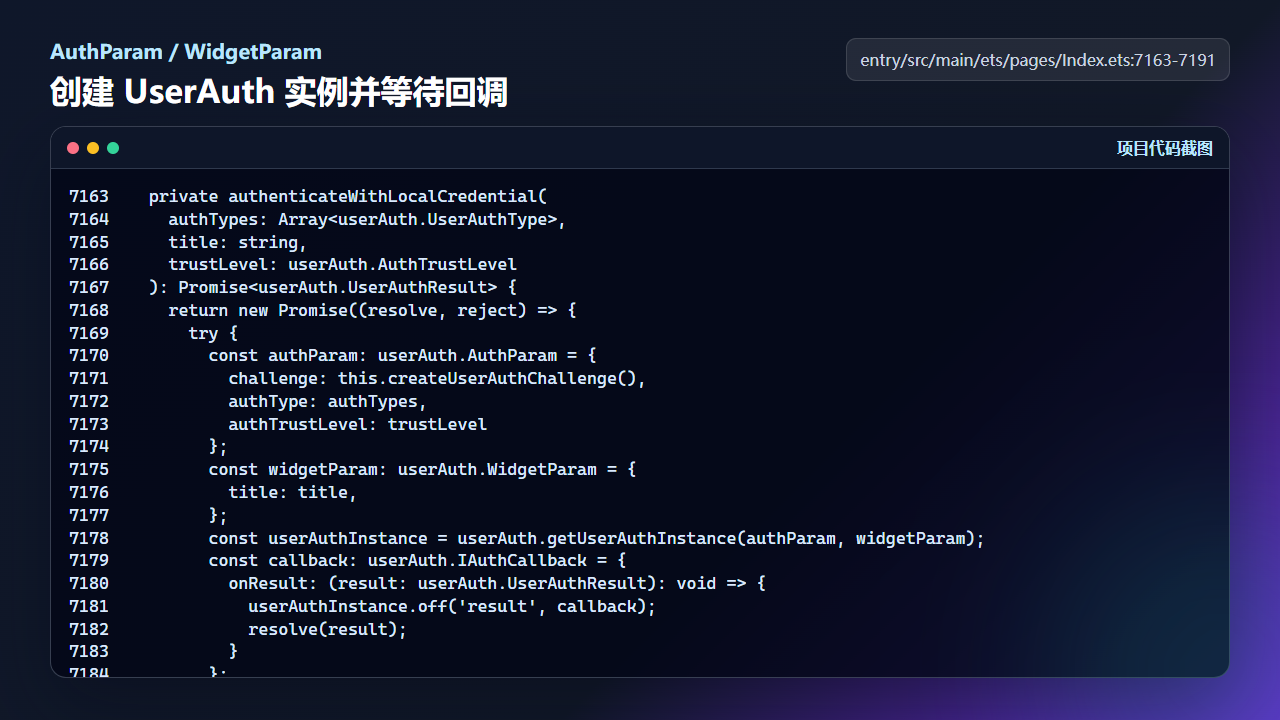Click line number 7164

89,219
